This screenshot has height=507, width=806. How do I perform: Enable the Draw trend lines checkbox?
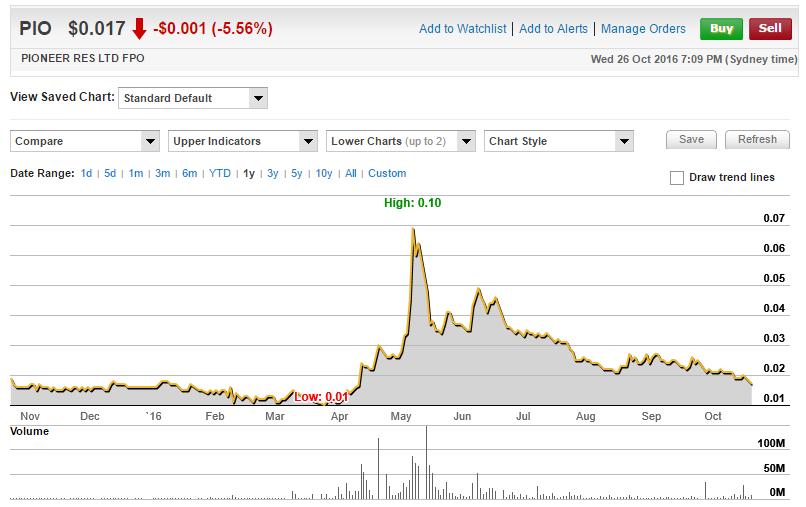pyautogui.click(x=677, y=178)
